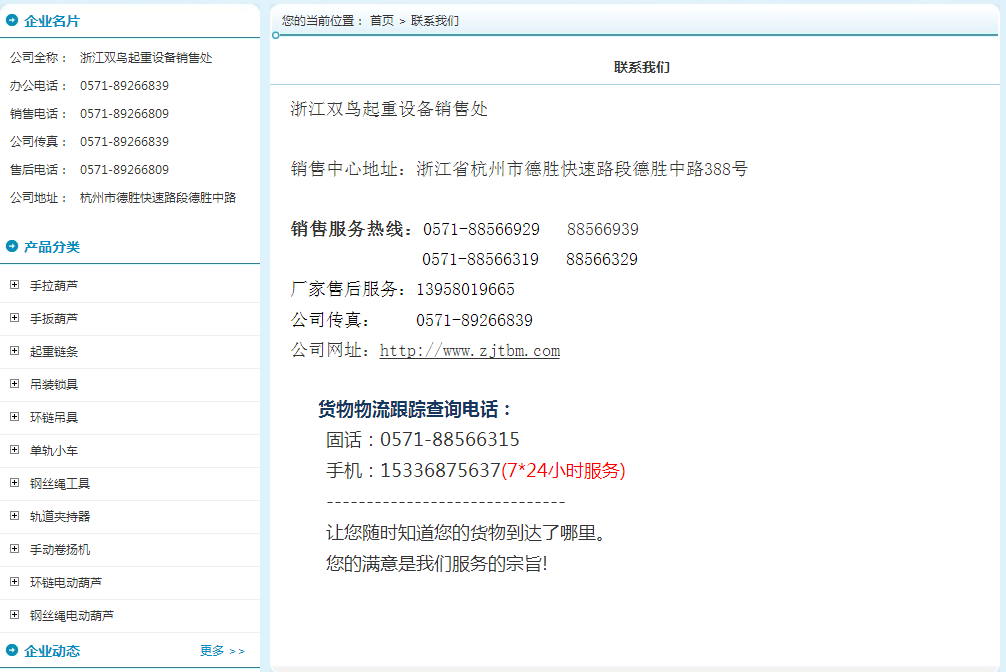The width and height of the screenshot is (1006, 672).
Task: Open the 轨道夹持器 category
Action: tap(60, 517)
